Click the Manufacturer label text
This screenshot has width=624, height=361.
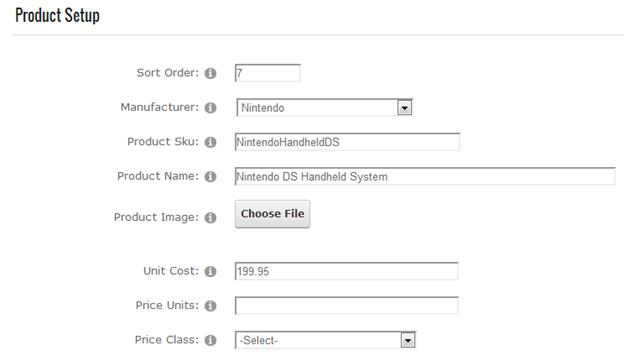pyautogui.click(x=160, y=107)
